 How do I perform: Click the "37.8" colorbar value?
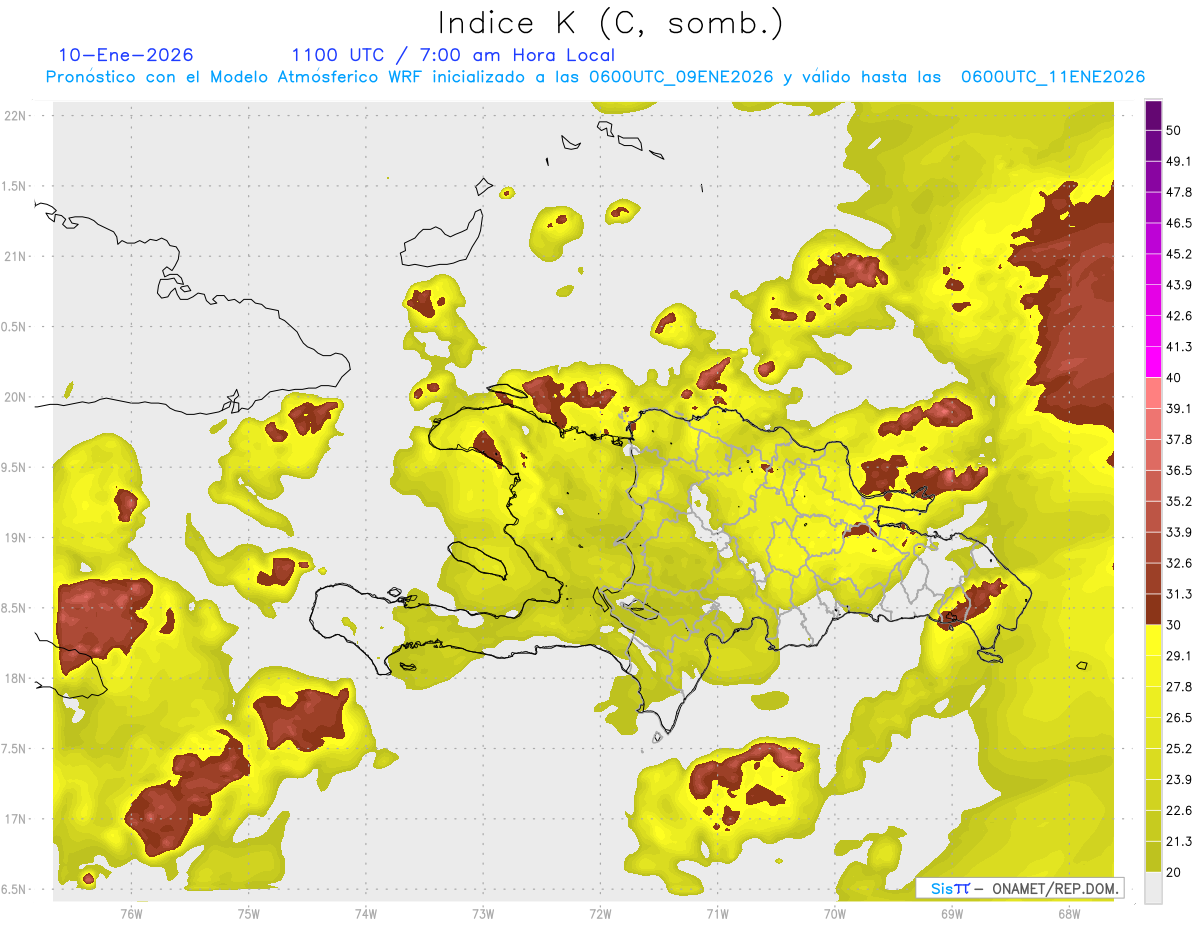(1179, 439)
